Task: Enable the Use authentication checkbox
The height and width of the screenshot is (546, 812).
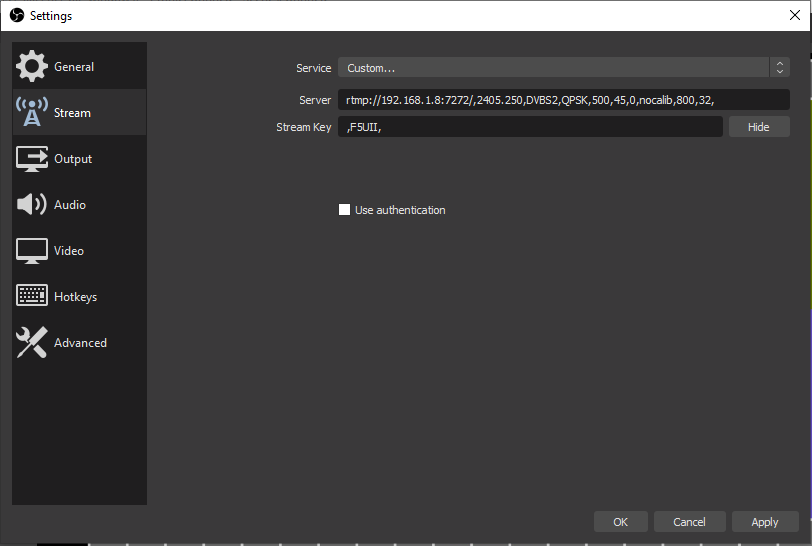Action: coord(345,210)
